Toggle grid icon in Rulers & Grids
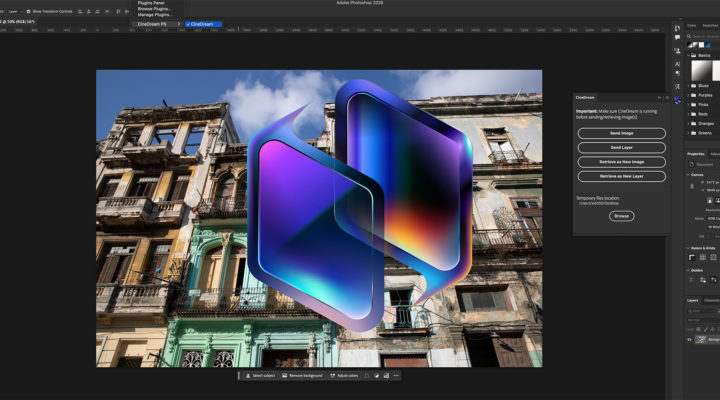 point(703,258)
